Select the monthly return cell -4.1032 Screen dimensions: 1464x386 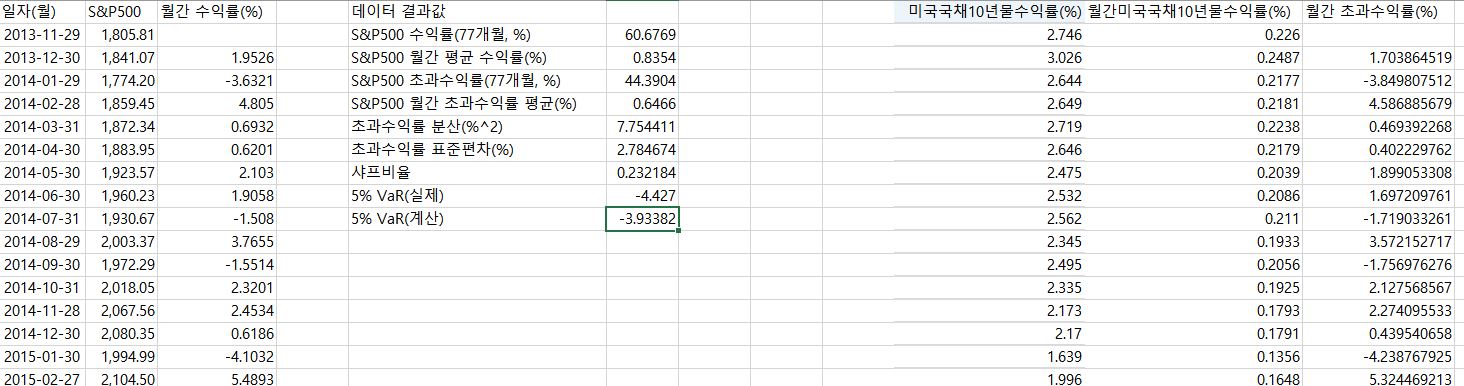[x=218, y=356]
